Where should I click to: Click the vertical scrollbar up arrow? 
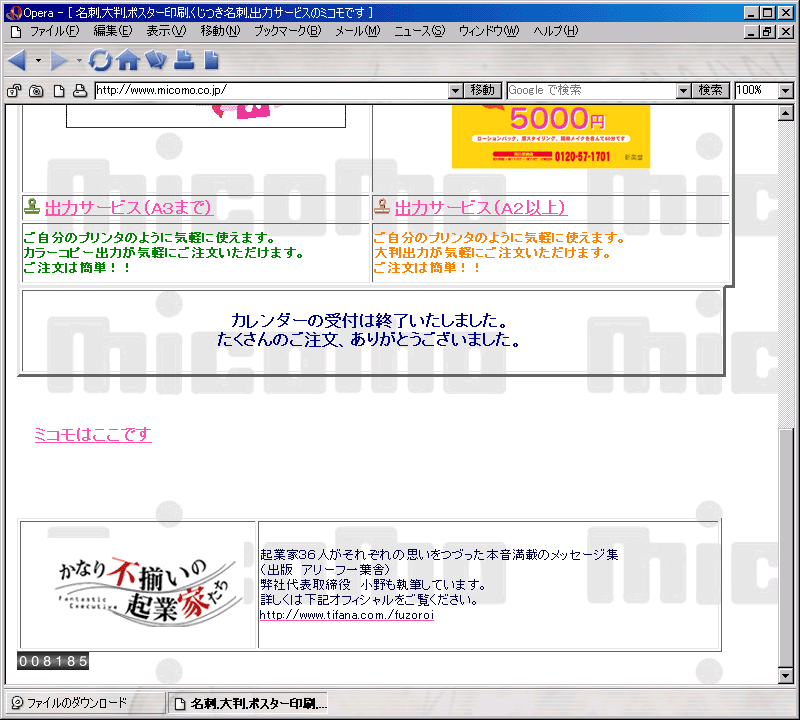click(x=786, y=113)
